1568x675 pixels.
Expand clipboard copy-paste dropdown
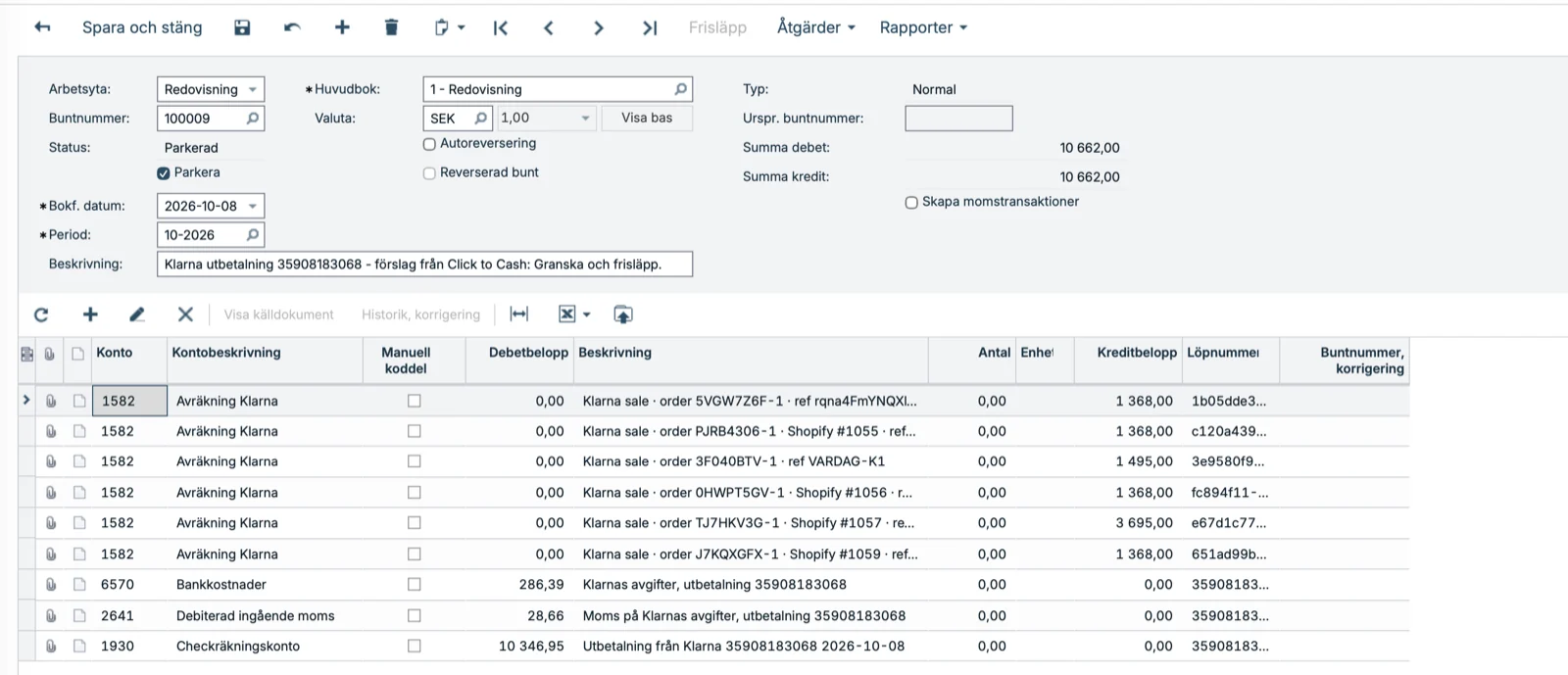click(x=462, y=28)
